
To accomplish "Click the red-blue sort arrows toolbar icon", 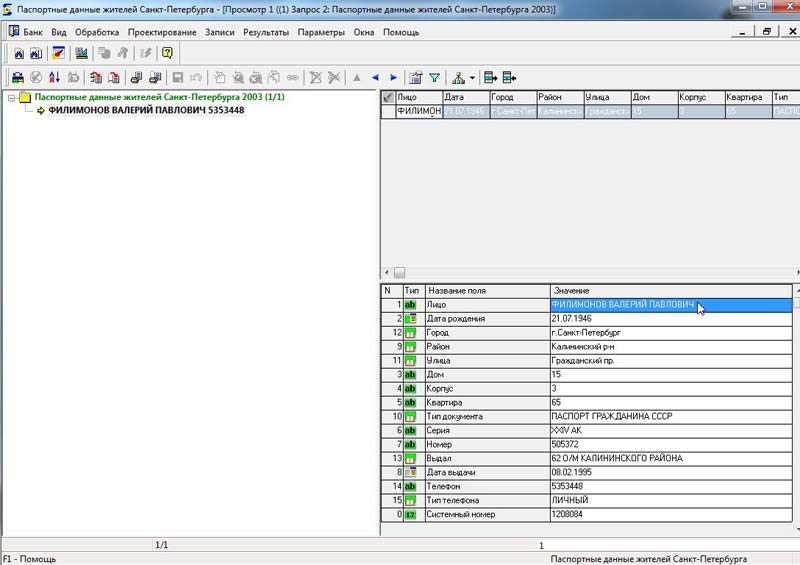I will [54, 77].
